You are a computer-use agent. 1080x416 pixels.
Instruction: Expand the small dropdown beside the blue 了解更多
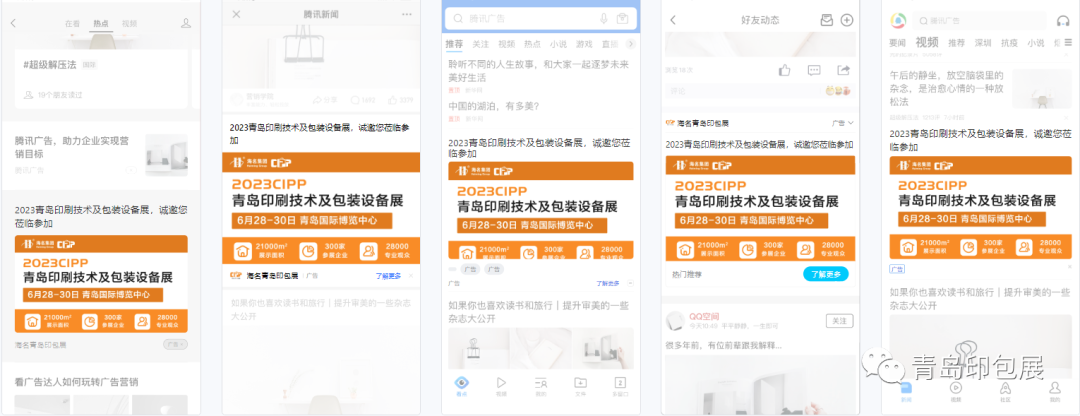click(630, 283)
